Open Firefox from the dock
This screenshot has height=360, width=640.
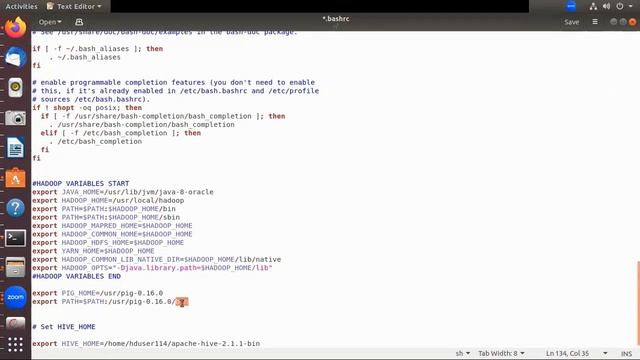pos(15,28)
